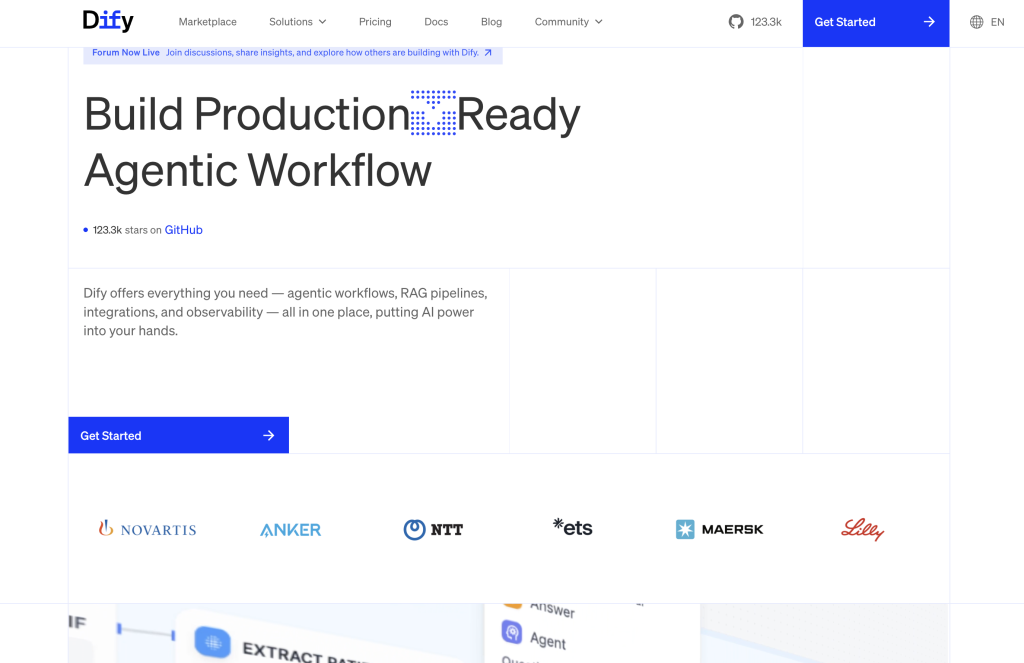Click the Anker logo
The width and height of the screenshot is (1024, 663).
pyautogui.click(x=290, y=529)
